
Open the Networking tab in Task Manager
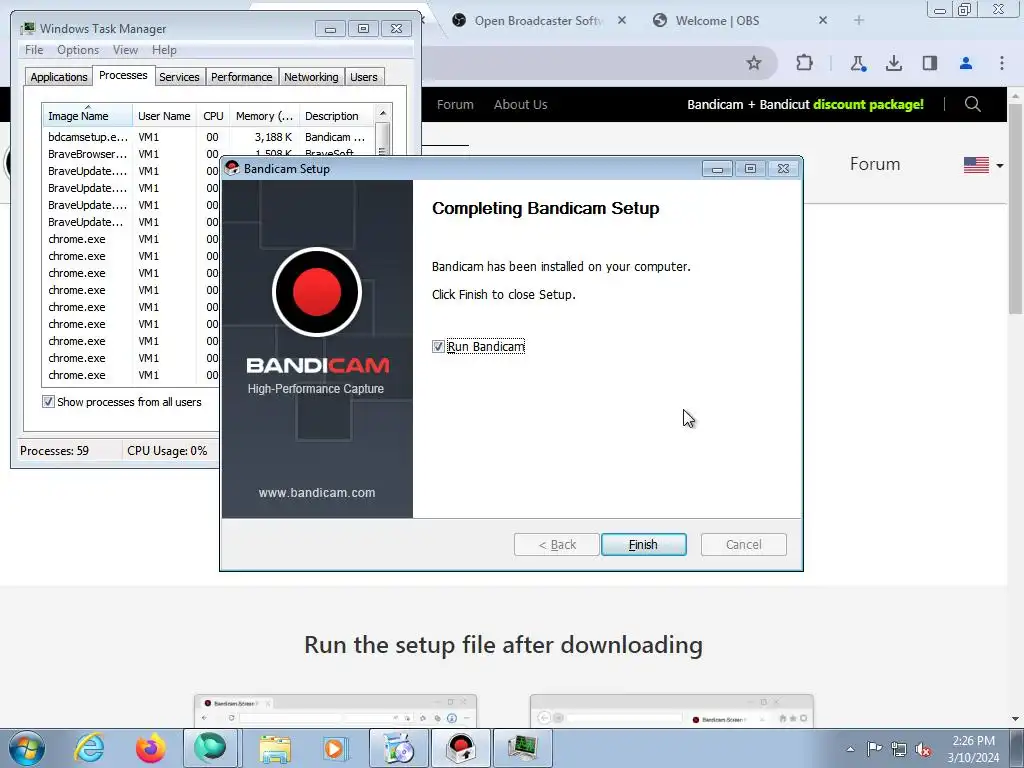(311, 77)
